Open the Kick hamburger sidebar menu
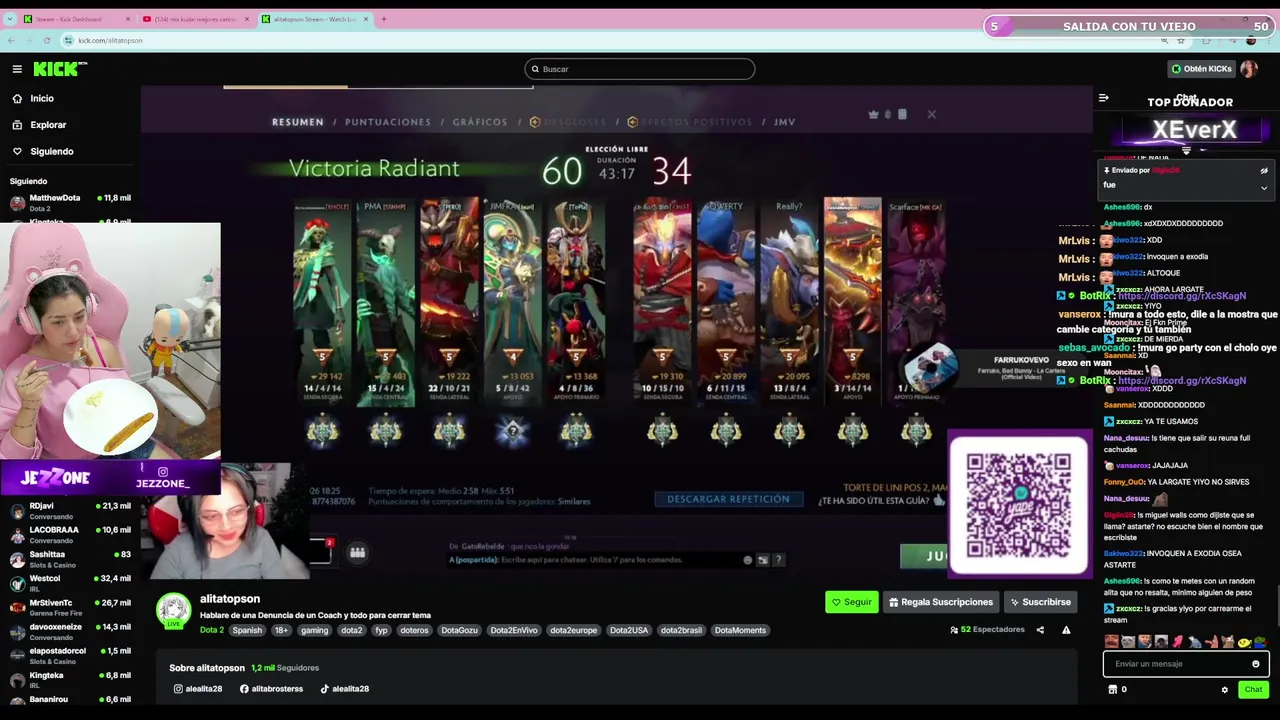This screenshot has width=1280, height=720. (17, 69)
